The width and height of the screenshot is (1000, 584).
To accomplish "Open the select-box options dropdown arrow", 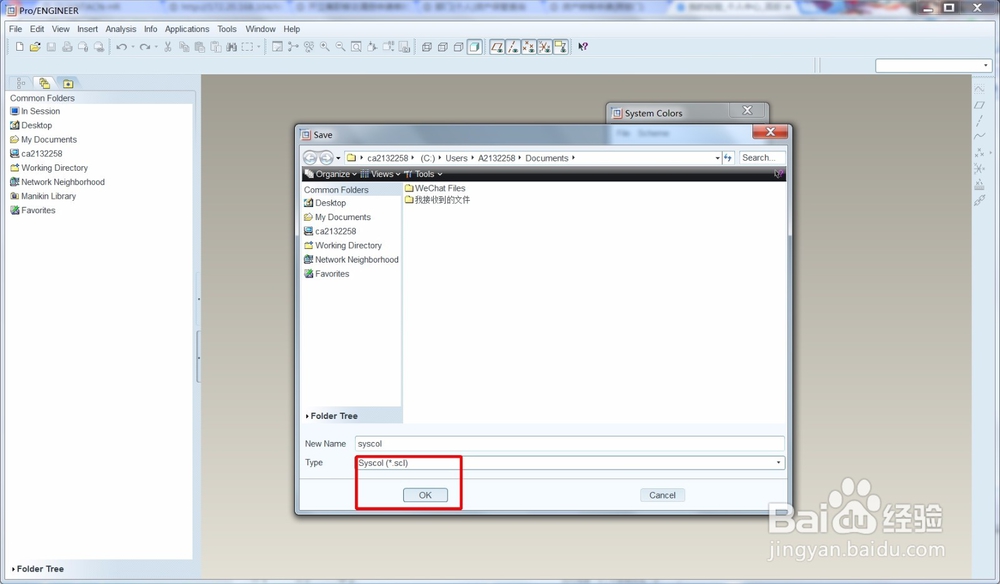I will (258, 47).
